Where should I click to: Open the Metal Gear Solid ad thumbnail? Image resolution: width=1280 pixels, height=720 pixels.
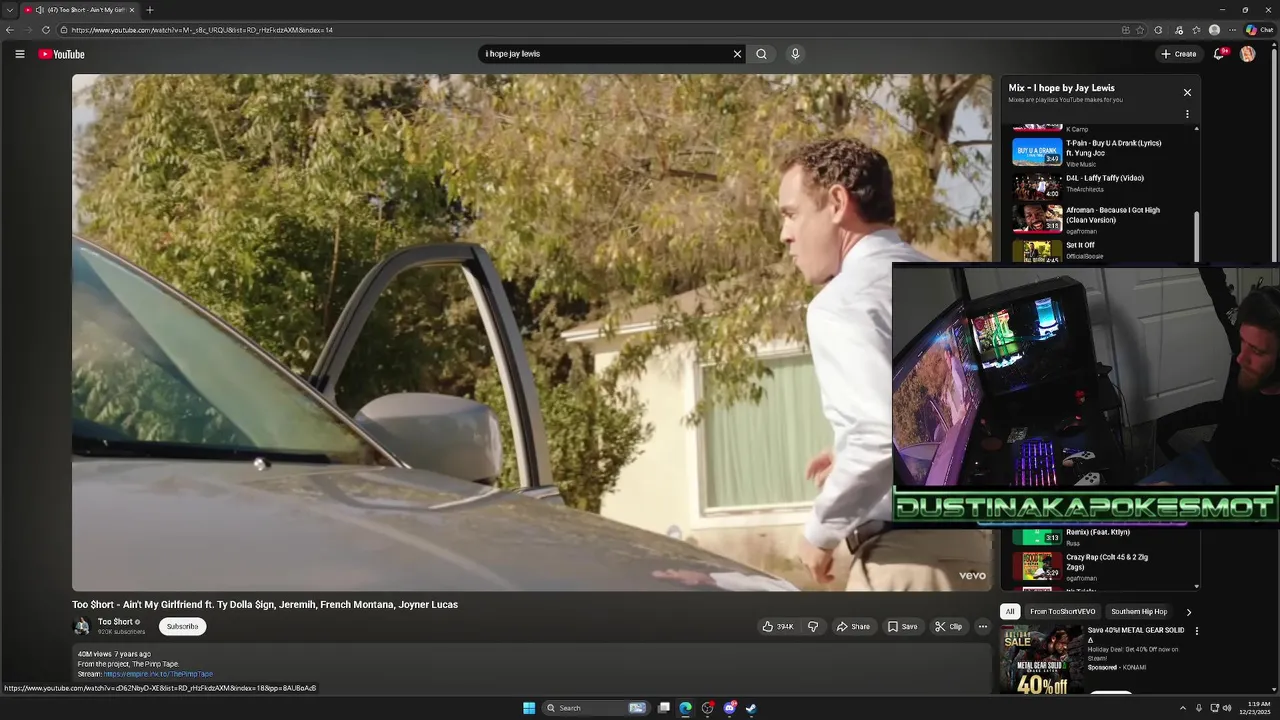click(1042, 659)
